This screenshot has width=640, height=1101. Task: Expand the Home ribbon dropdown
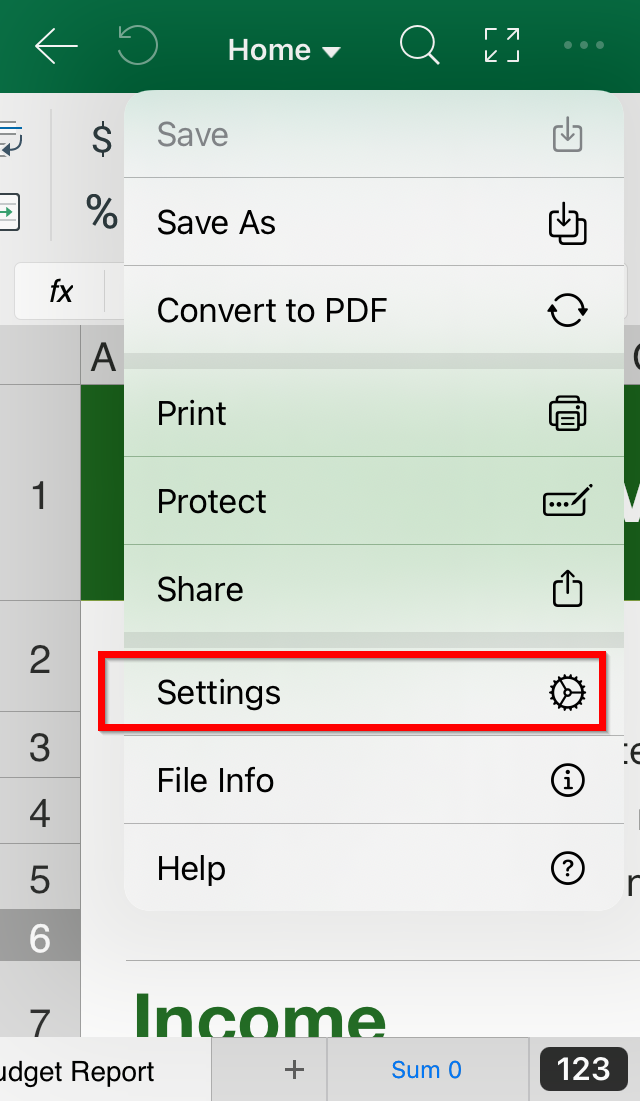[x=284, y=50]
